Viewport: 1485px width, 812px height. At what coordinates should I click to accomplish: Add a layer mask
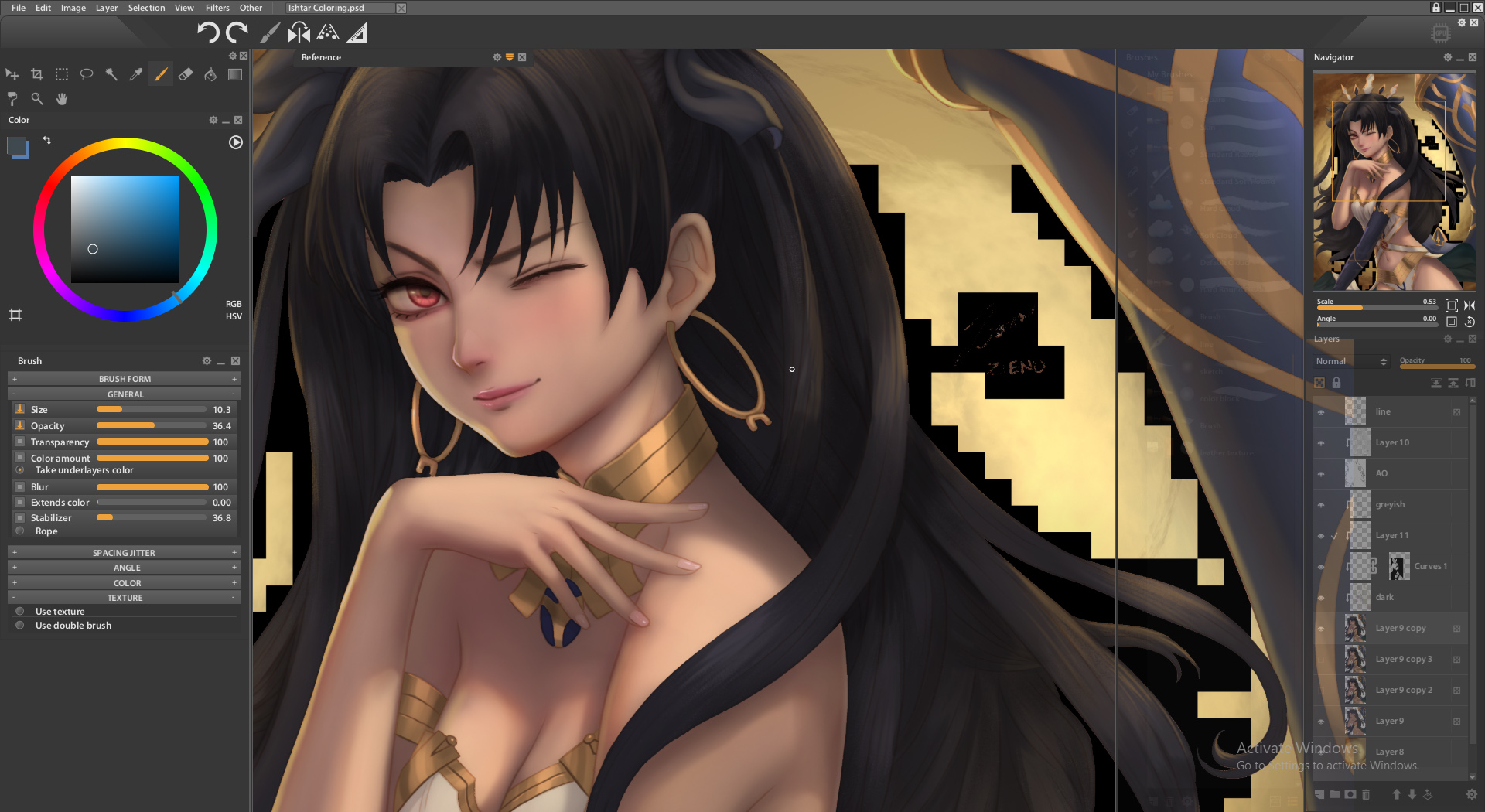1350,794
